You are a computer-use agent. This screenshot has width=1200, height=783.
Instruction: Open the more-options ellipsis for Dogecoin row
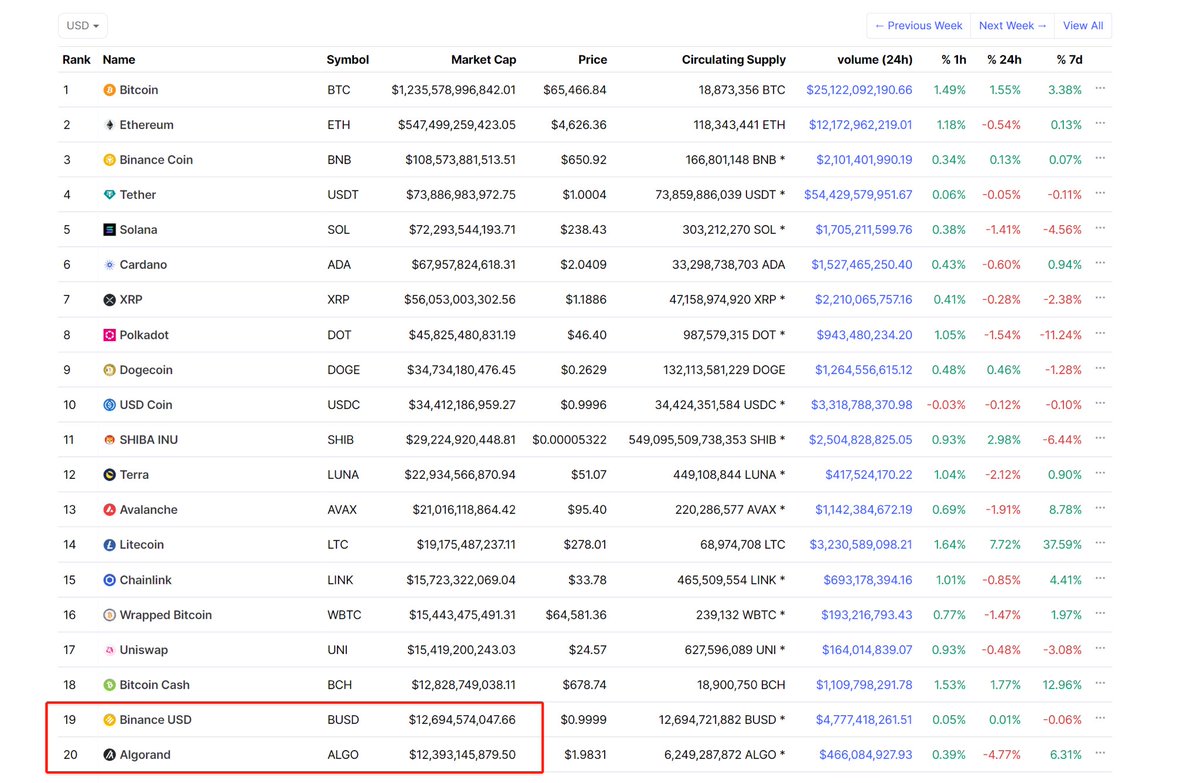tap(1100, 369)
